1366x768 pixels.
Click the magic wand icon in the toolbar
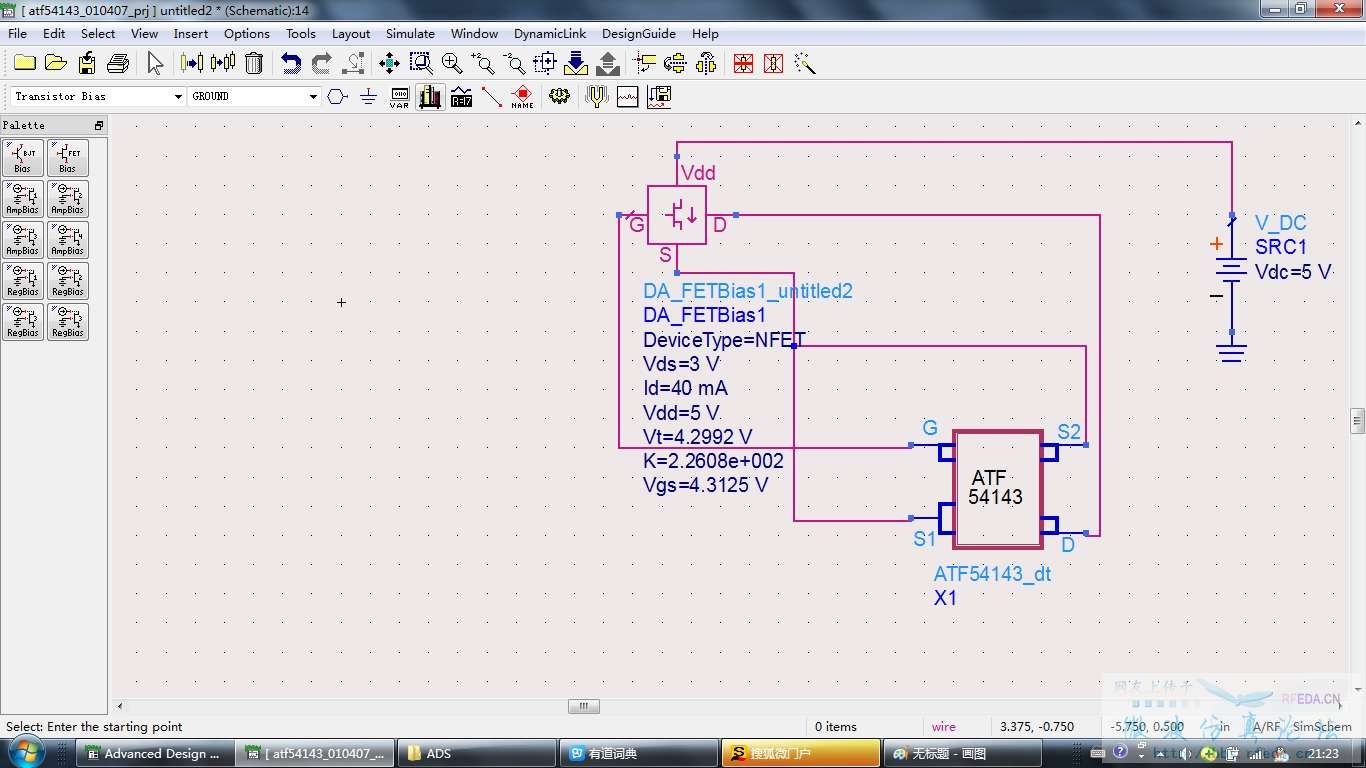805,63
